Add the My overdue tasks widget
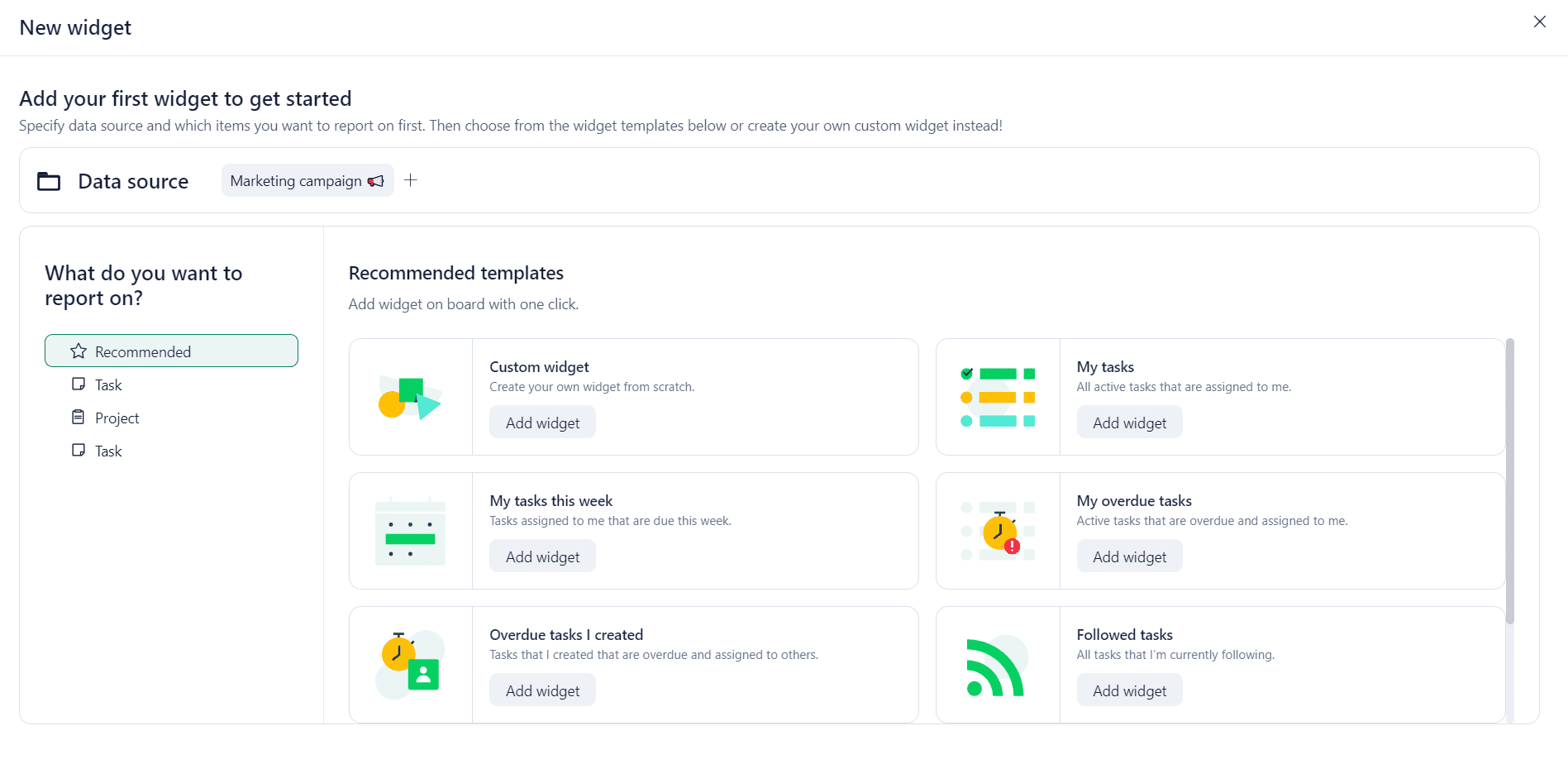Viewport: 1568px width, 764px height. click(1129, 556)
